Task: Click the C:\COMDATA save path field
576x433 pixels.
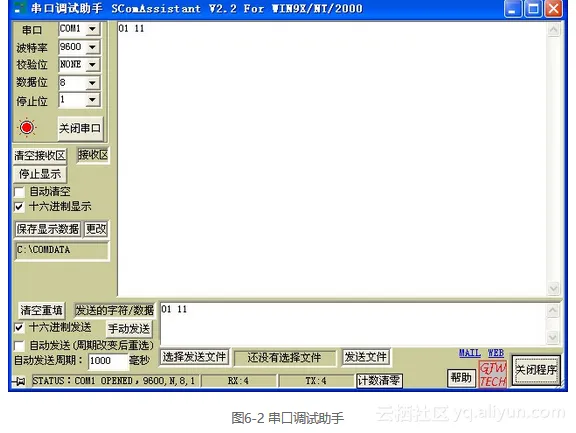Action: tap(61, 250)
